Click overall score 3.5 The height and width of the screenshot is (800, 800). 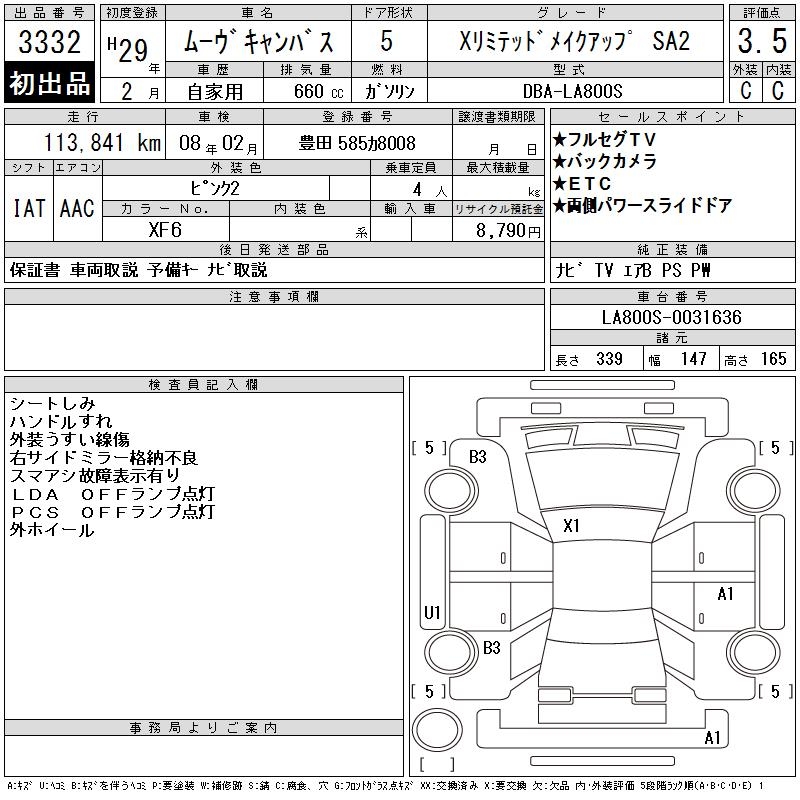coord(762,41)
